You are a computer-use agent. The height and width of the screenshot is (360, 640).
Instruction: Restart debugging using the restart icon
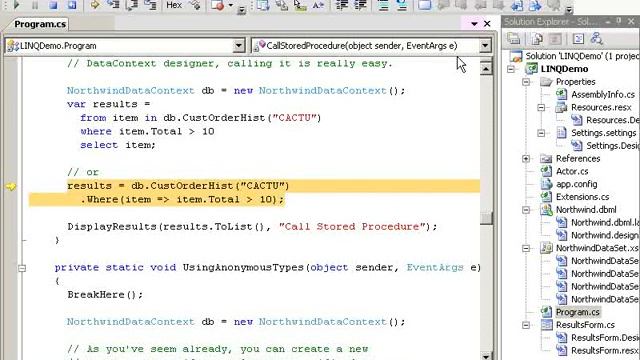click(72, 5)
